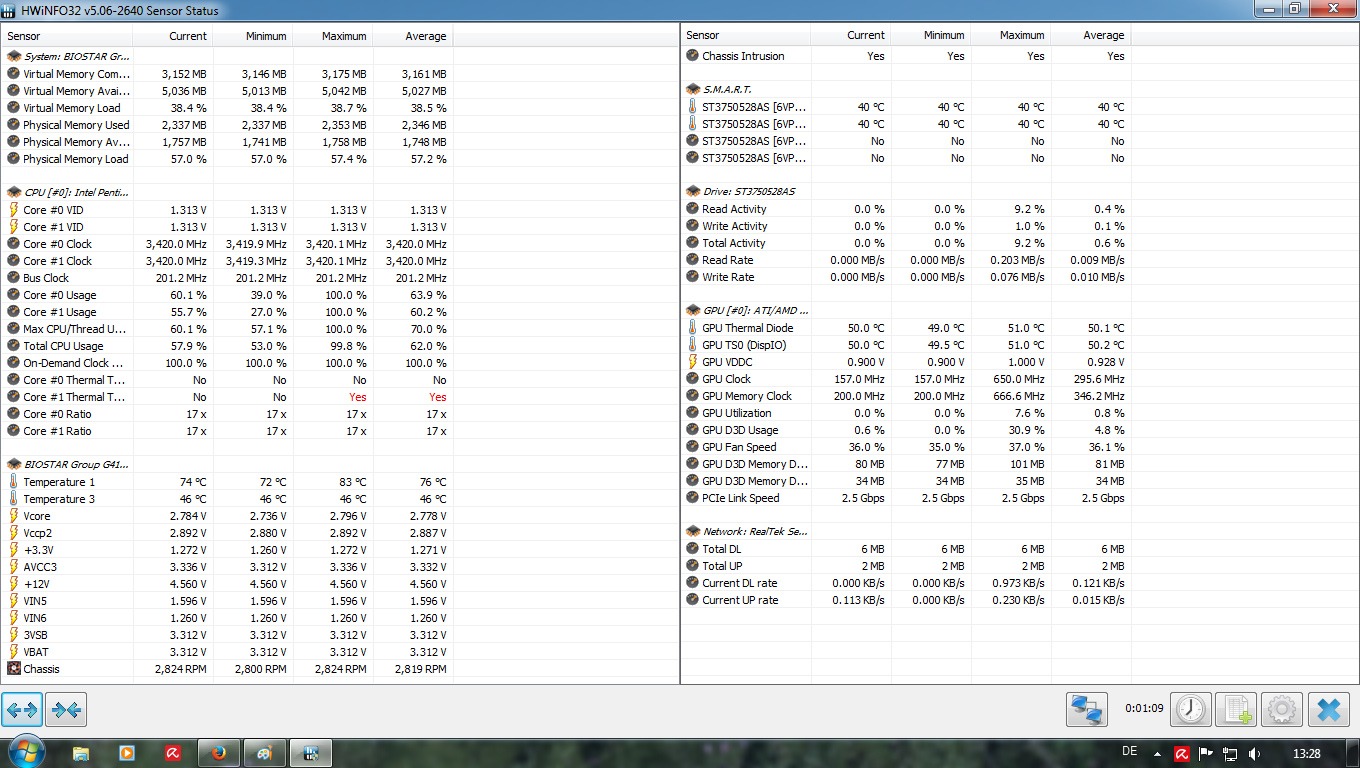Open Firefox from the taskbar

(x=219, y=753)
